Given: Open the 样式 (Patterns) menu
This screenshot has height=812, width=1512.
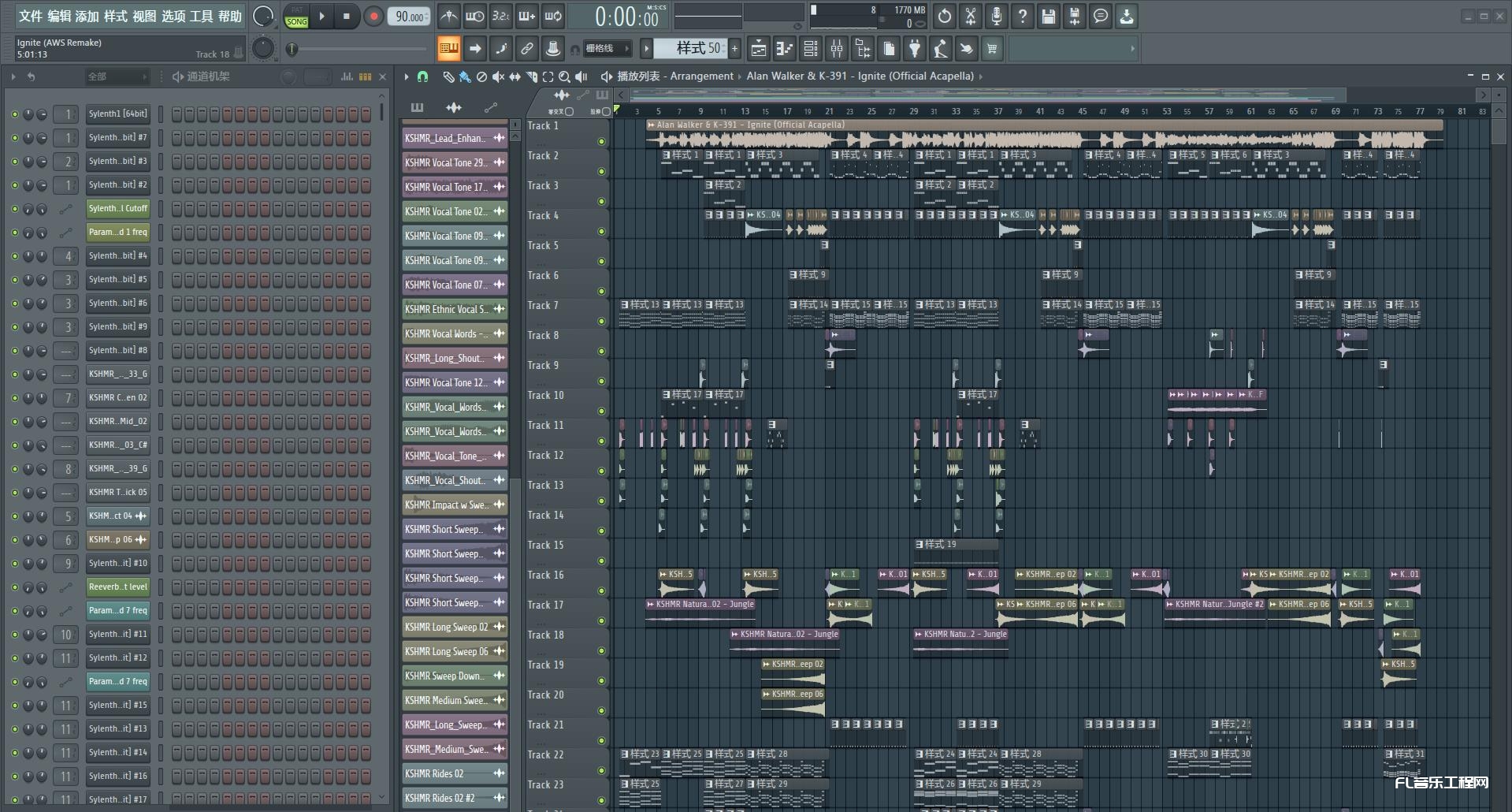Looking at the screenshot, I should [116, 16].
